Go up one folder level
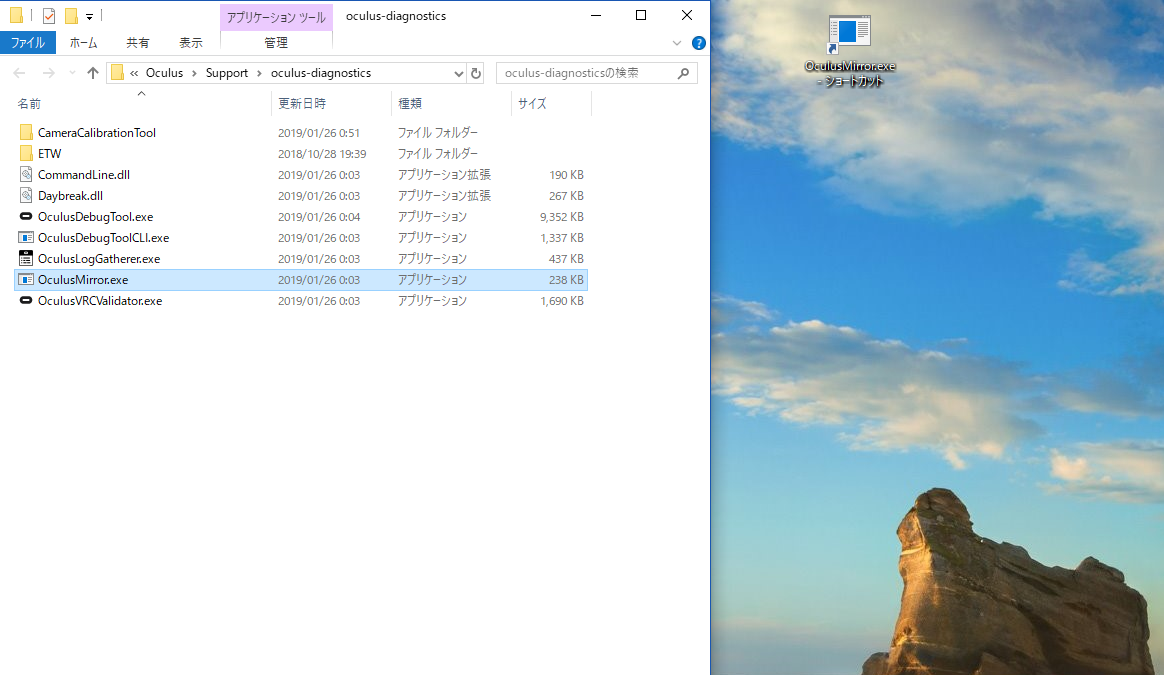The height and width of the screenshot is (675, 1164). [93, 73]
